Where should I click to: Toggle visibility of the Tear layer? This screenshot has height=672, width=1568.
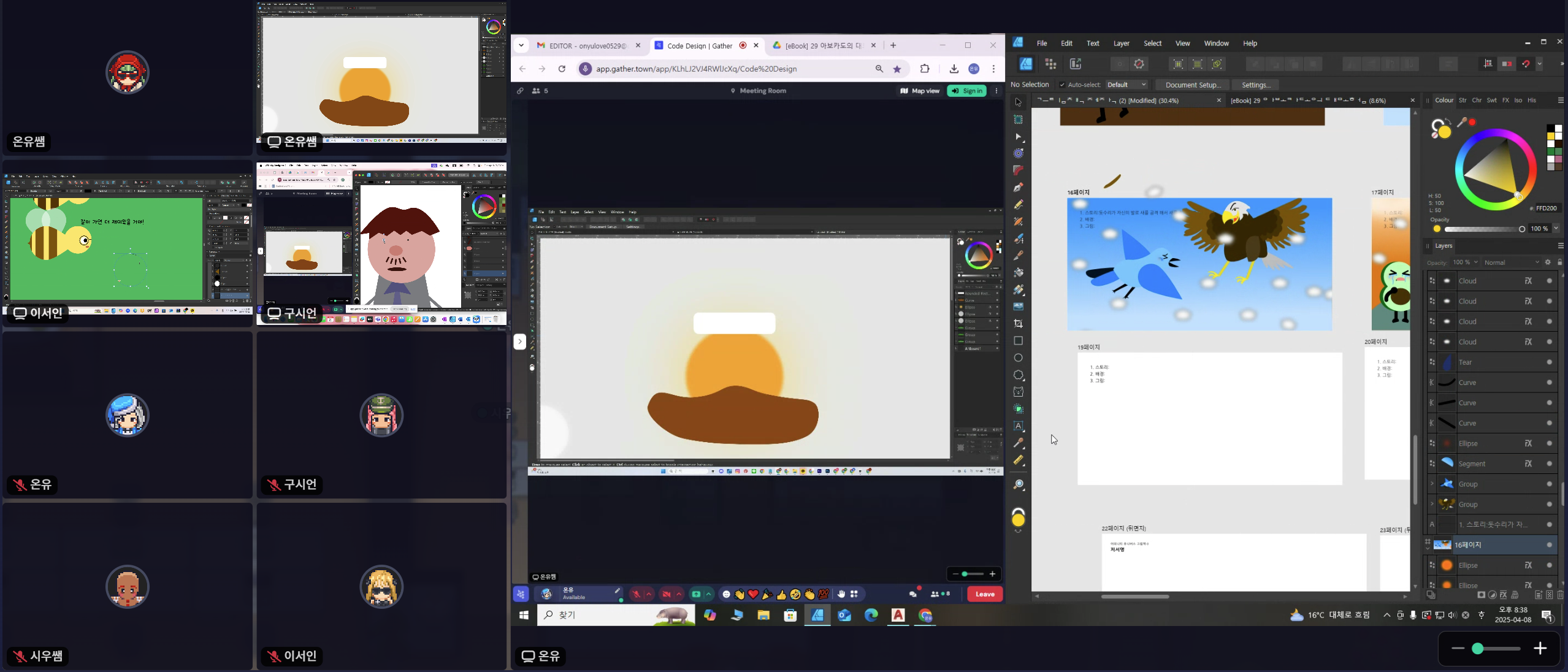tap(1549, 362)
